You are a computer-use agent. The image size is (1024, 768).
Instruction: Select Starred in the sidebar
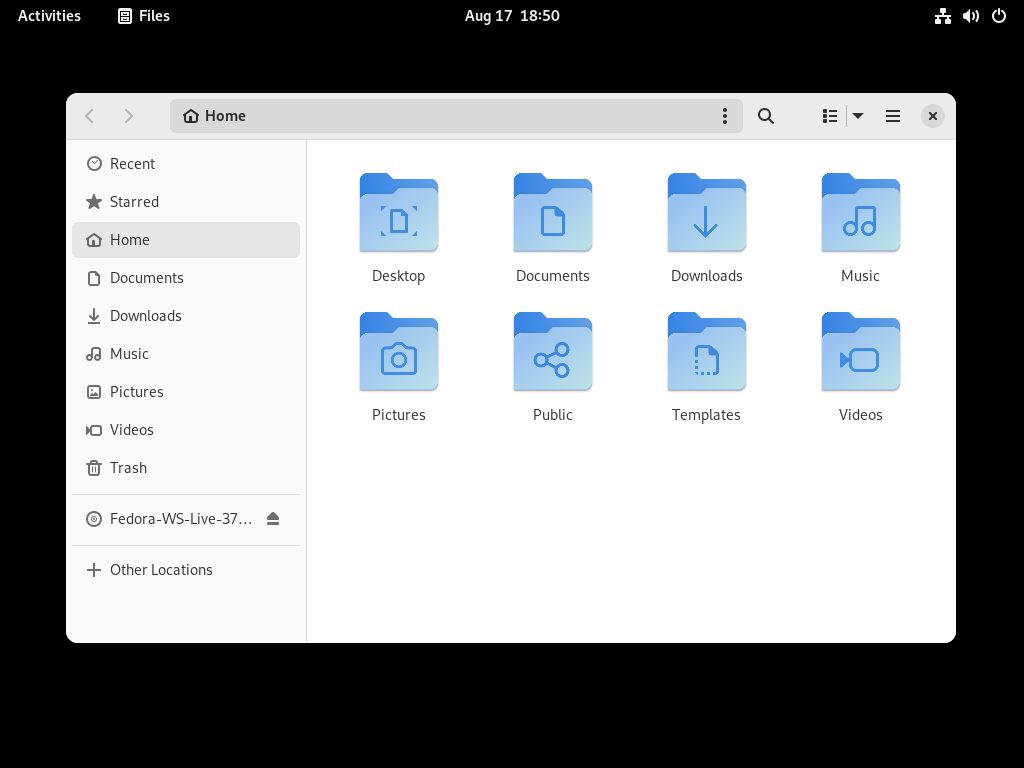coord(186,202)
